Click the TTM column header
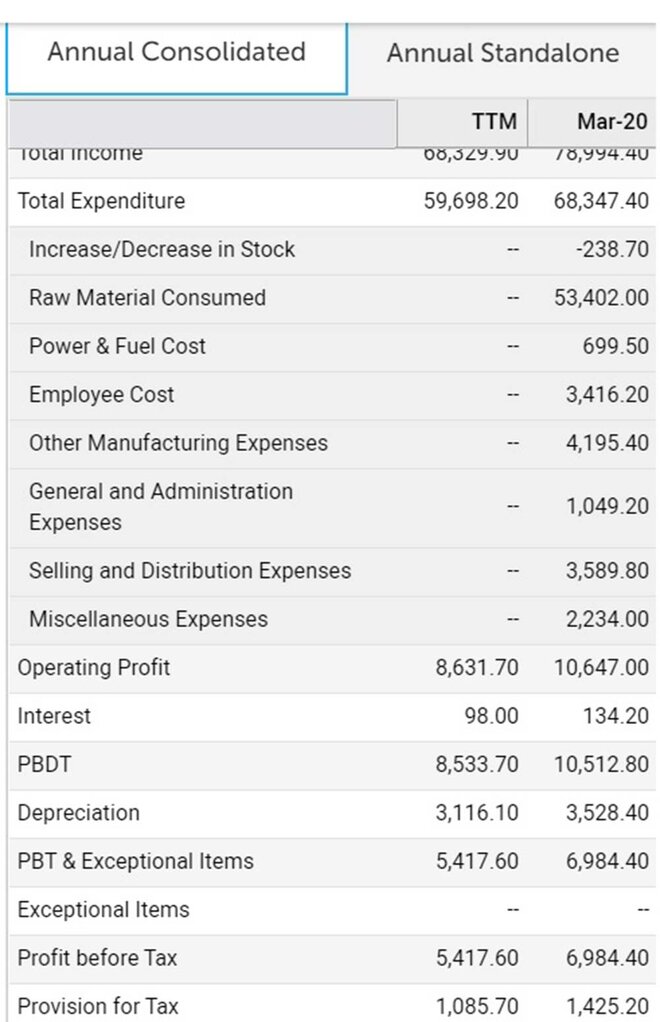This screenshot has height=1022, width=660. (494, 122)
